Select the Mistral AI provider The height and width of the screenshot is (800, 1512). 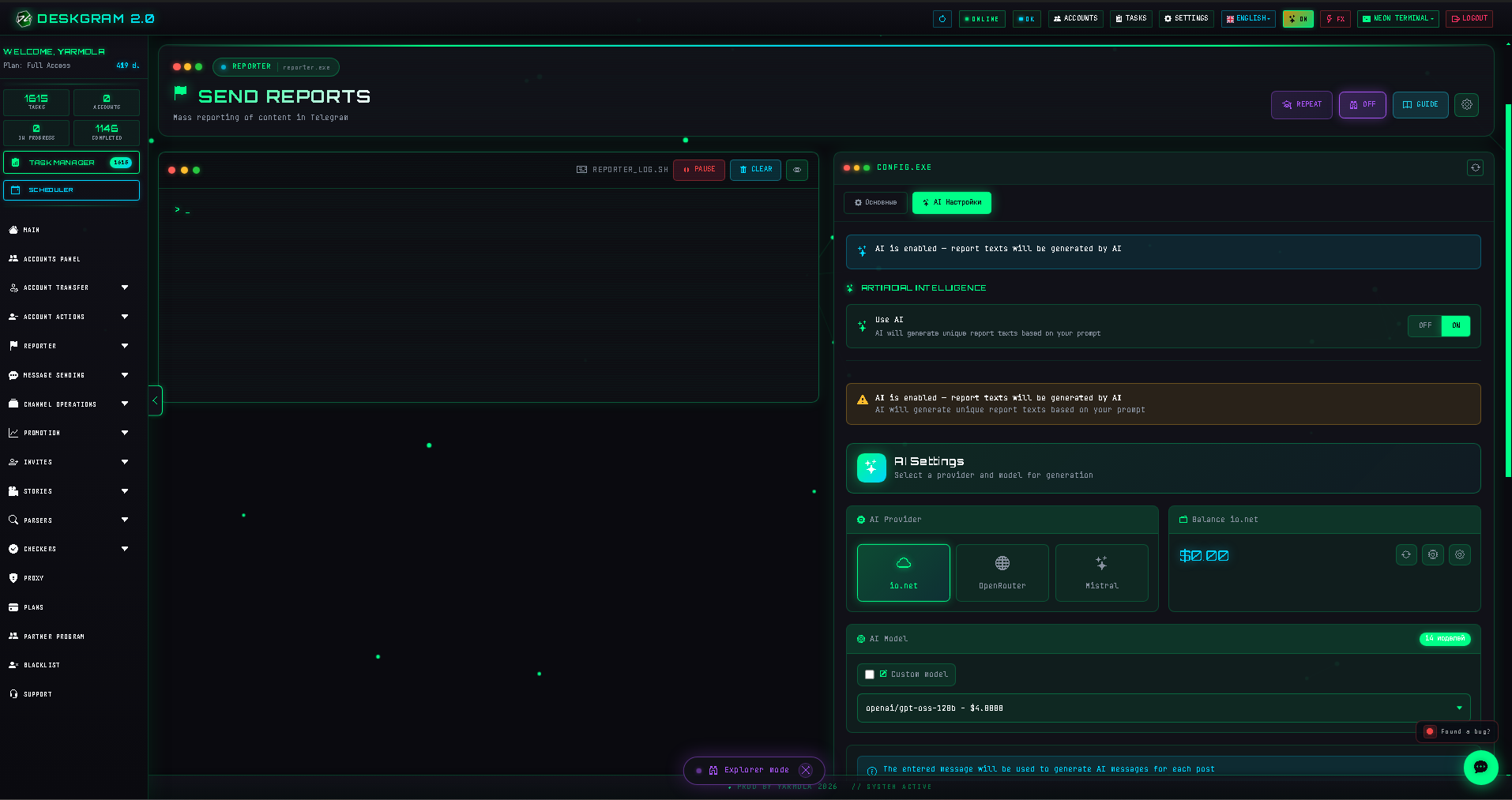1101,573
